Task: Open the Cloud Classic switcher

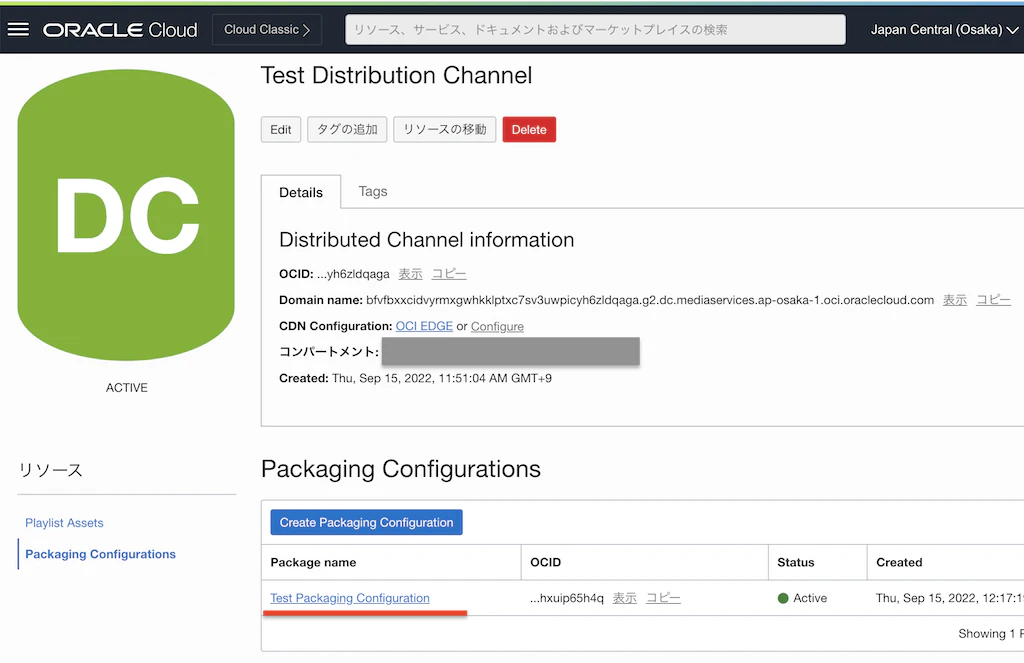Action: [x=266, y=29]
